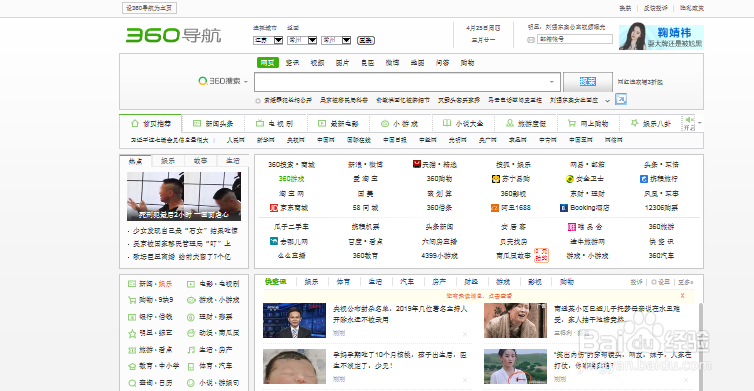Click the orange Alibaba icon beside 阿里1688
Viewport: 754px width, 391px height.
click(x=495, y=208)
